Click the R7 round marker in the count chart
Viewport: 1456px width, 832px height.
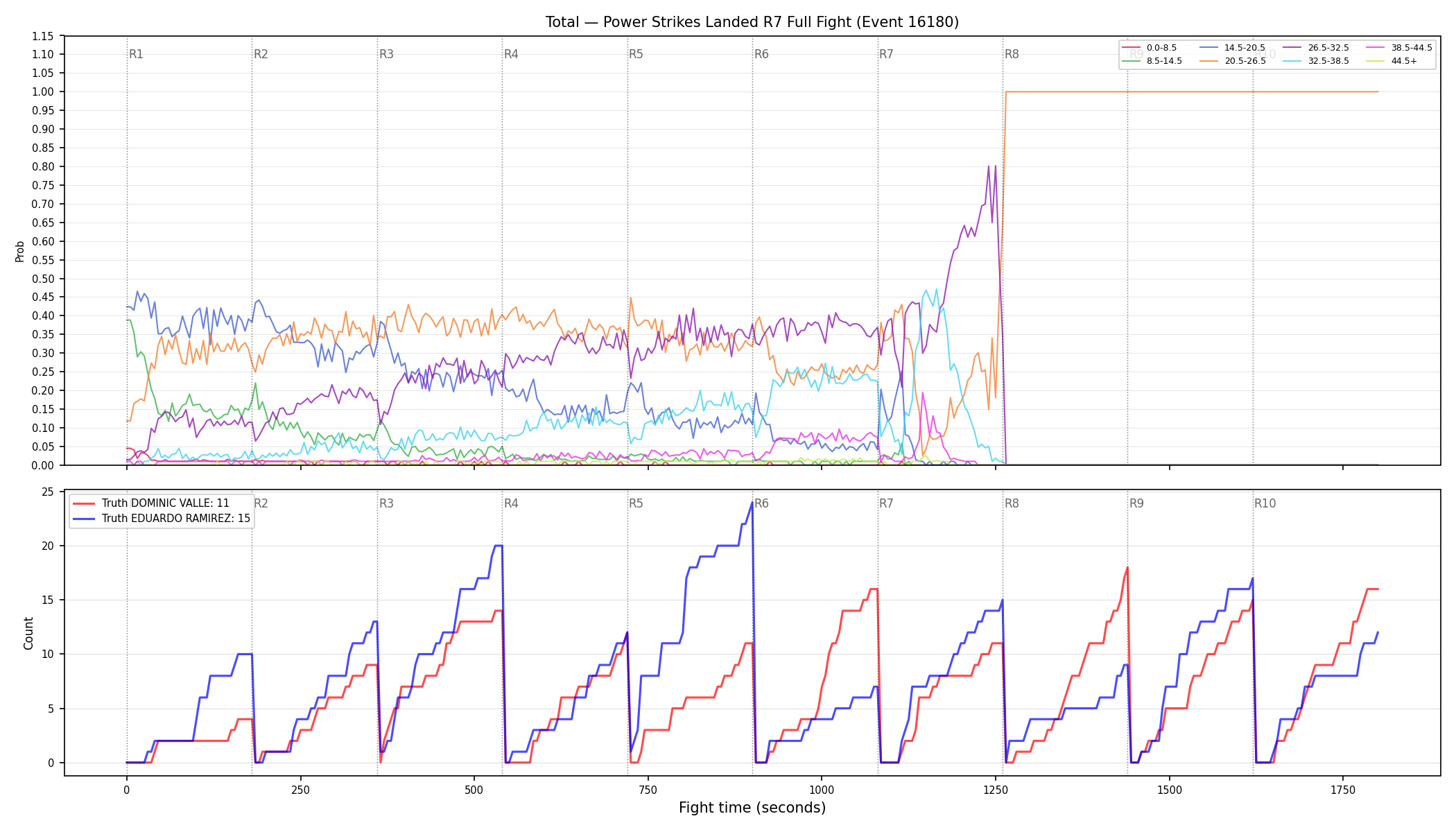tap(886, 503)
